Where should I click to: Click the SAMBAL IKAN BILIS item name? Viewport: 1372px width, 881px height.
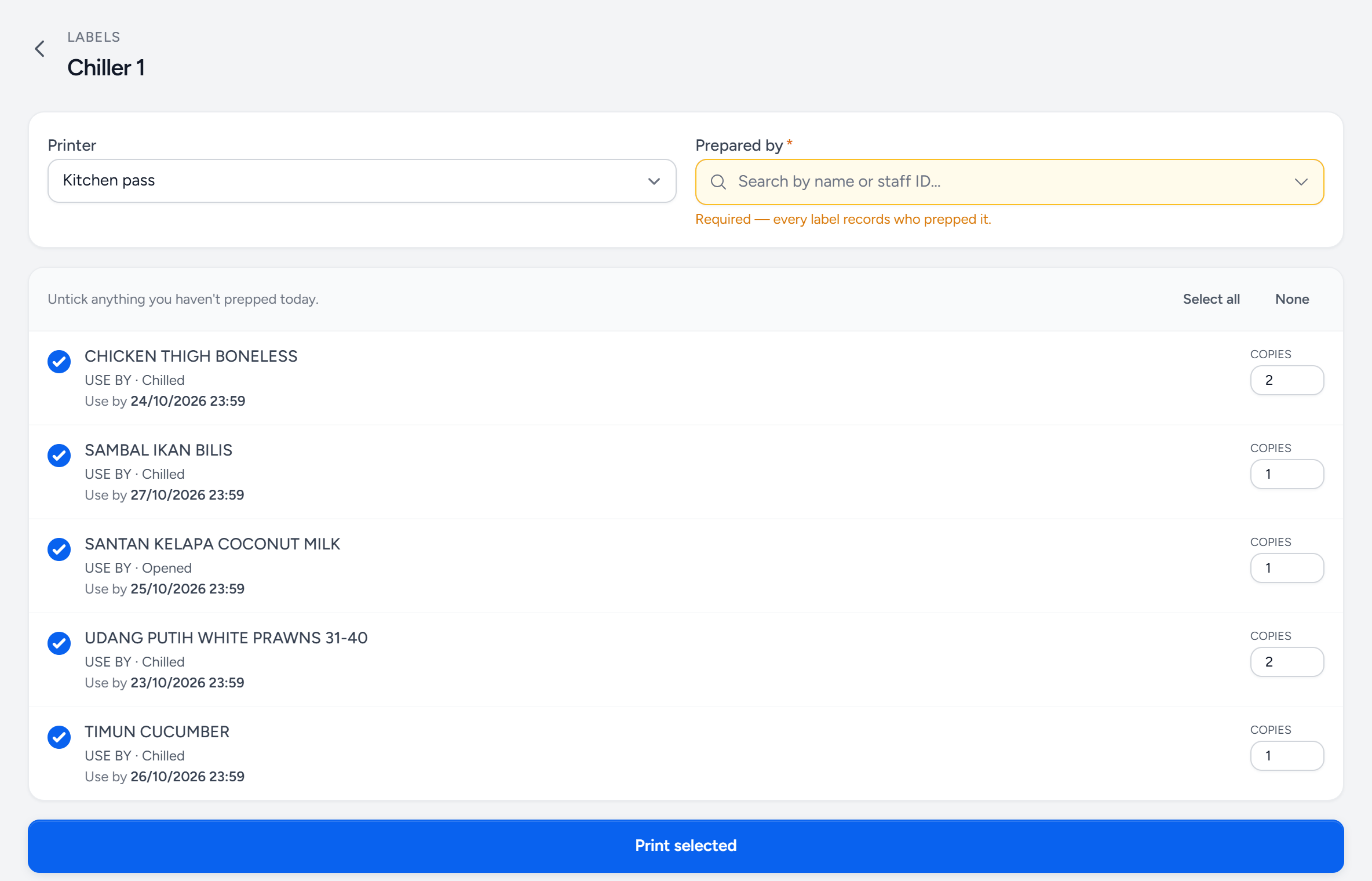pos(158,450)
